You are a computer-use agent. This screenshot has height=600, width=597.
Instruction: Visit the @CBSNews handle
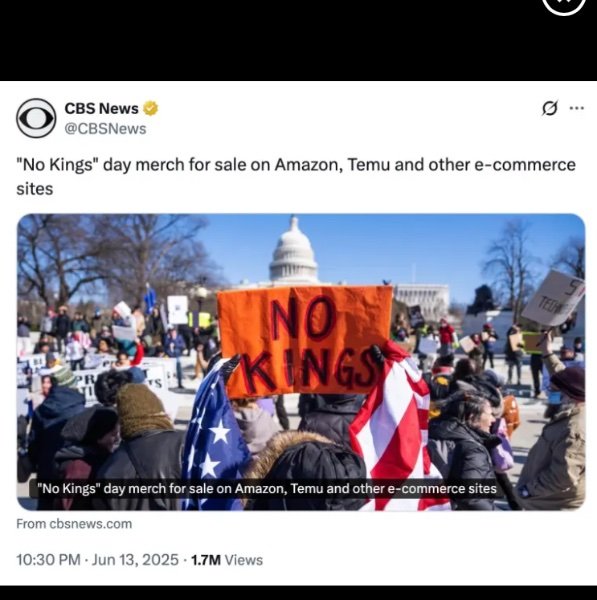pos(105,129)
